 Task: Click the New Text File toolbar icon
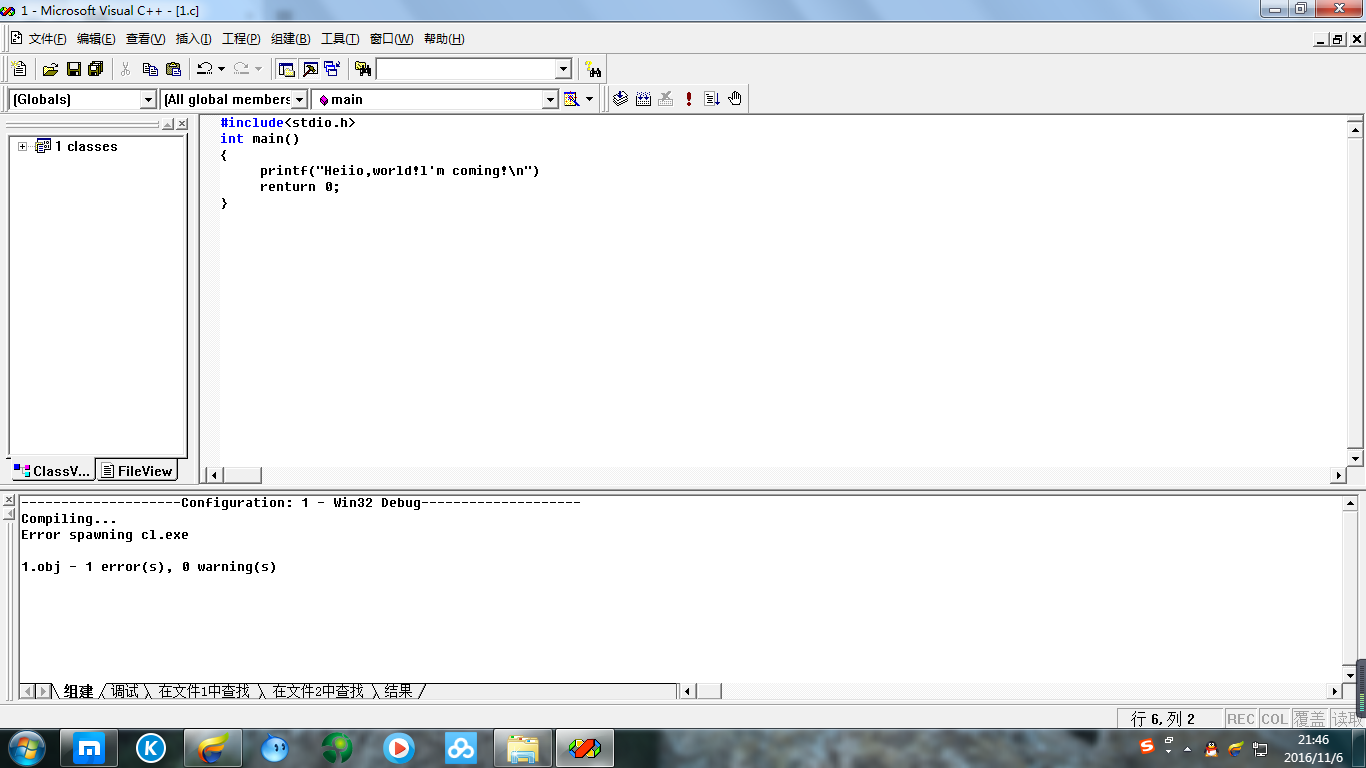click(x=19, y=69)
